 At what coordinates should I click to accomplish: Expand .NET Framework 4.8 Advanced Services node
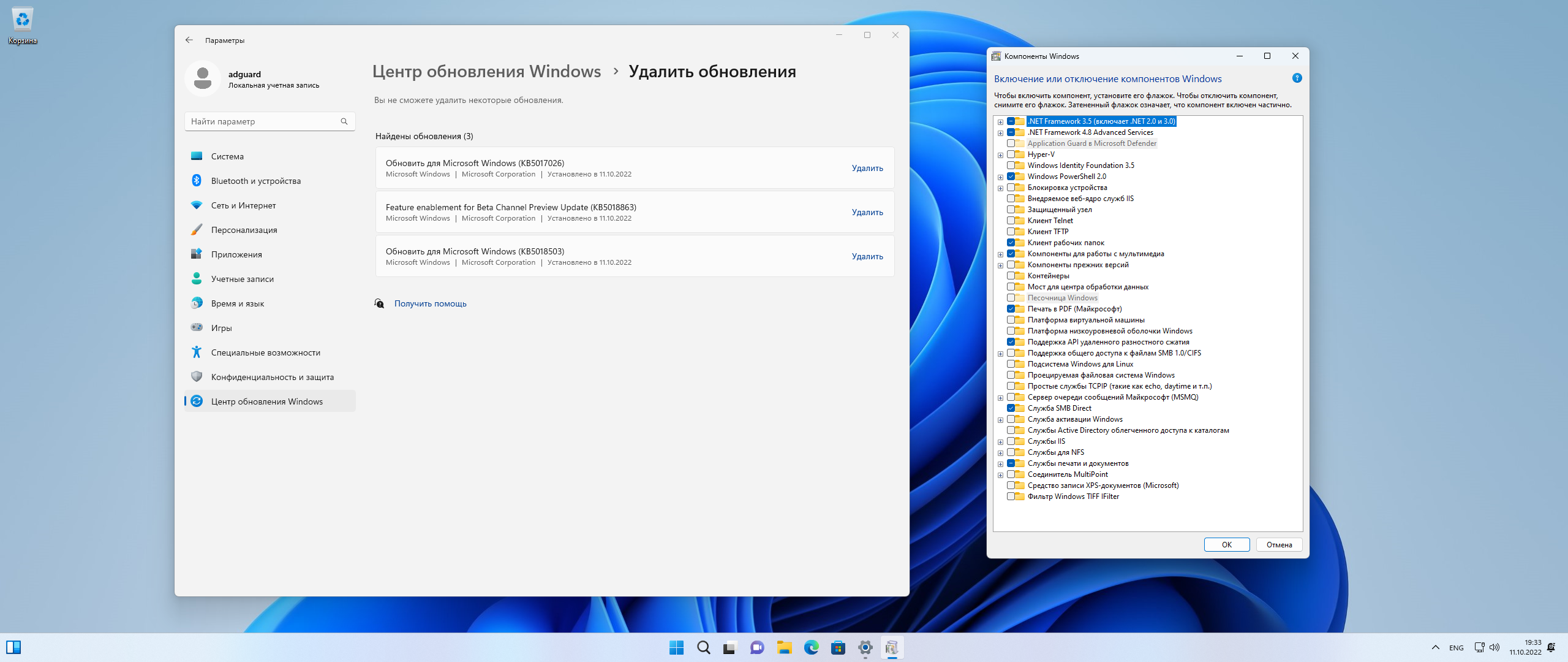coord(1000,133)
